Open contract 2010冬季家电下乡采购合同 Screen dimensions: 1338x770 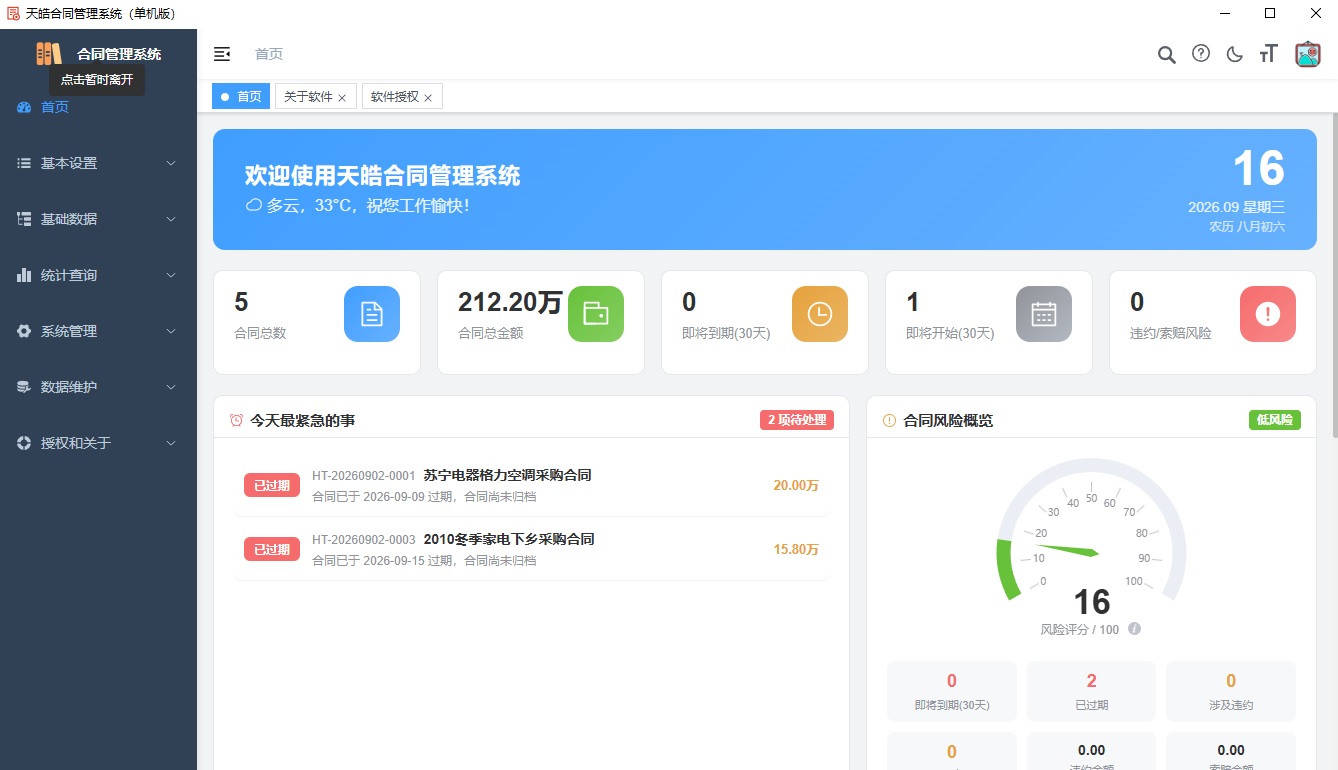coord(509,539)
